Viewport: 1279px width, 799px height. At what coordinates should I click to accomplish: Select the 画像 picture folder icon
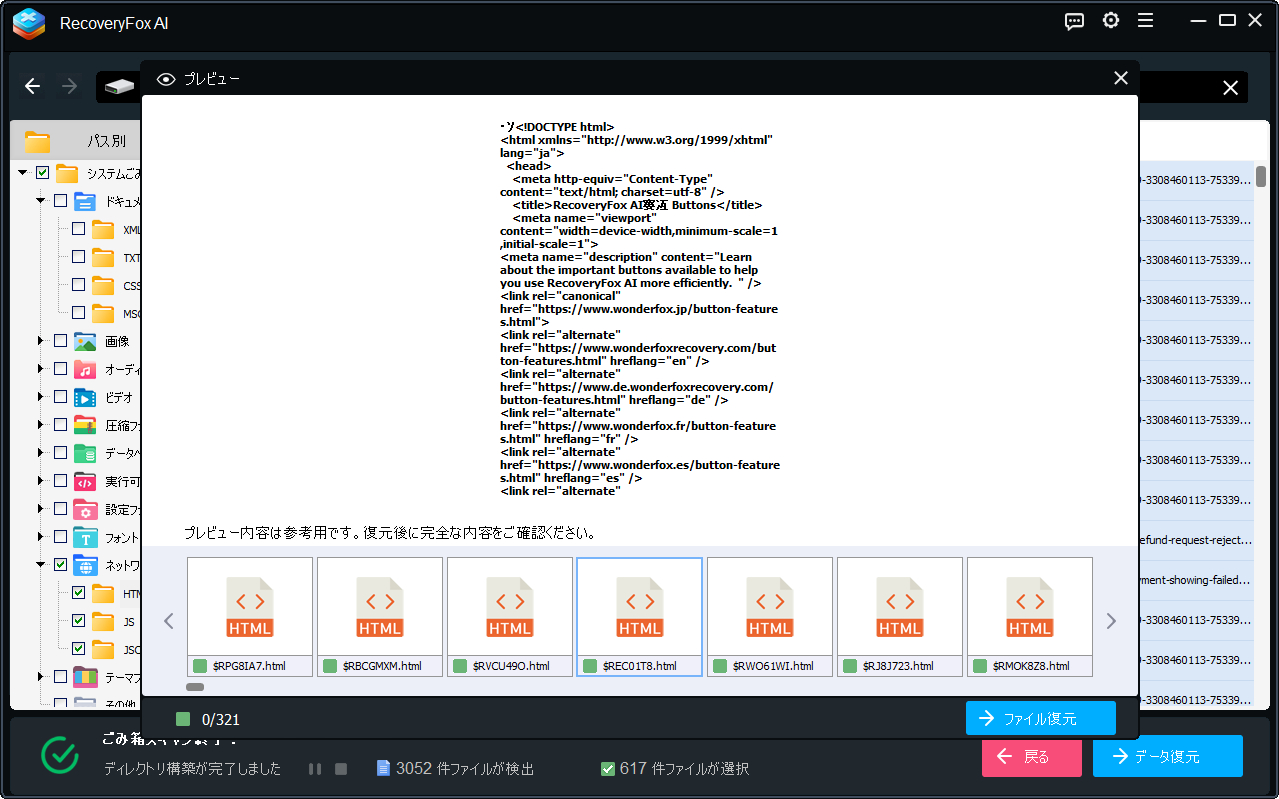tap(85, 341)
